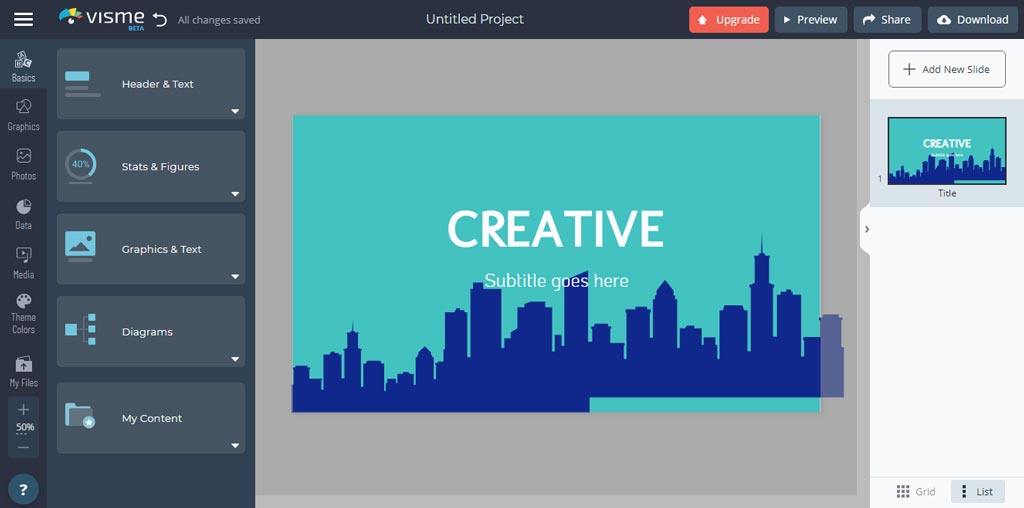The image size is (1024, 508).
Task: Open Theme Colors palette
Action: pyautogui.click(x=23, y=312)
